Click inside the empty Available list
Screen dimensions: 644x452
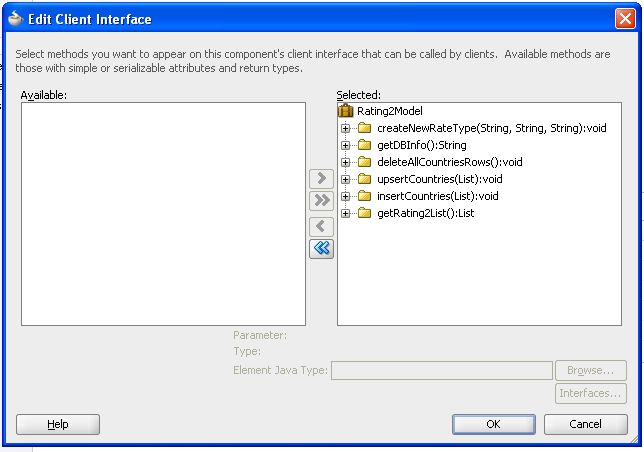[163, 213]
